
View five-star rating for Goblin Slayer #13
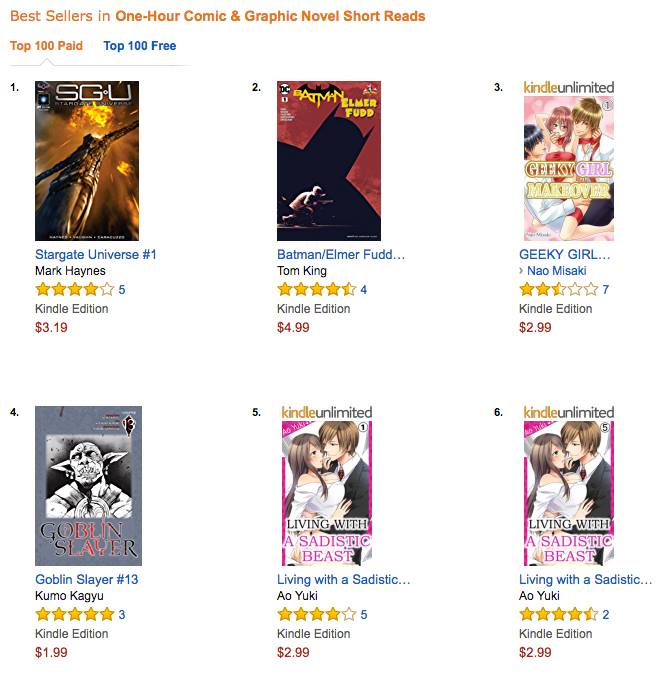(x=74, y=614)
